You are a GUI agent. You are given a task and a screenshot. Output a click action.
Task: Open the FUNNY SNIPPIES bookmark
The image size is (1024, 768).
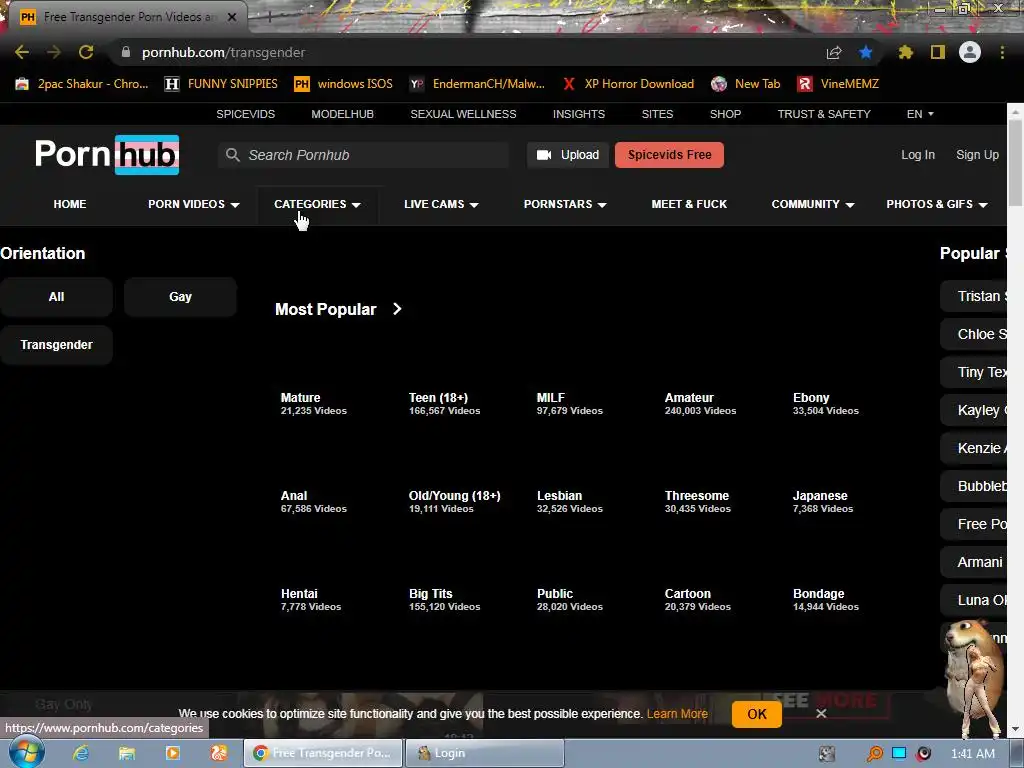(x=221, y=84)
